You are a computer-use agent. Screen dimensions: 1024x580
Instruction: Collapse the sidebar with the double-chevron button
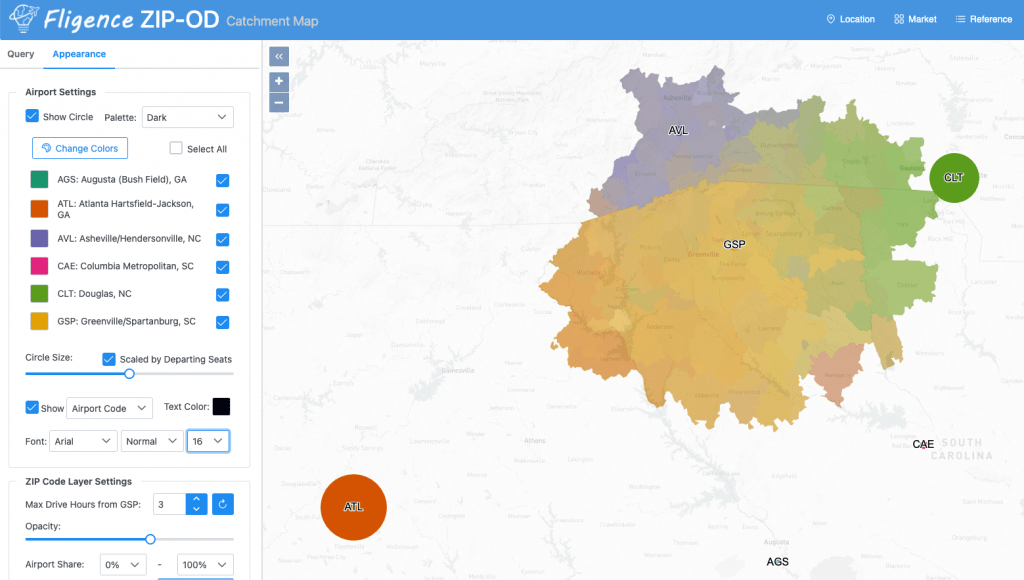tap(279, 56)
